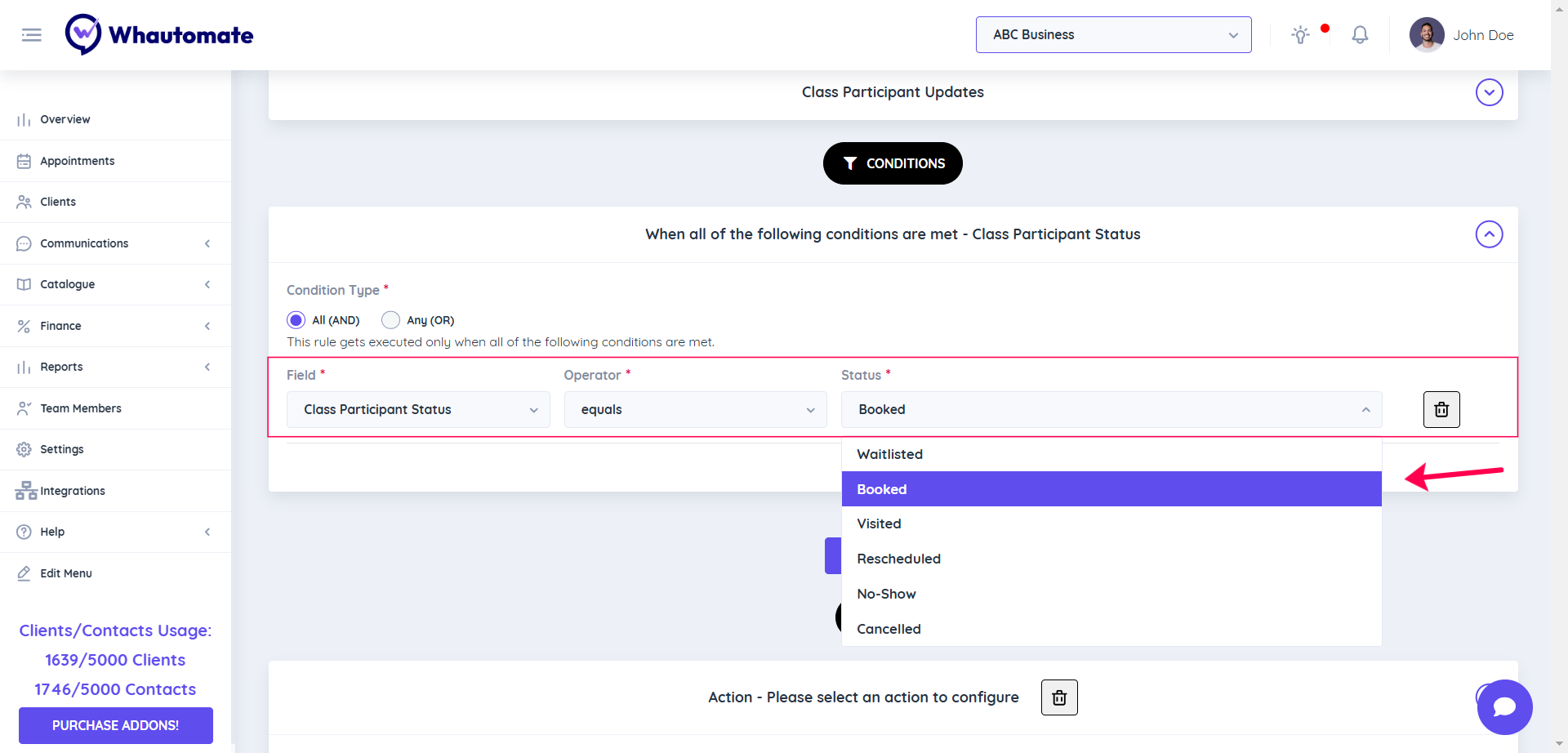Click the hamburger menu icon
Image resolution: width=1568 pixels, height=753 pixels.
[32, 35]
